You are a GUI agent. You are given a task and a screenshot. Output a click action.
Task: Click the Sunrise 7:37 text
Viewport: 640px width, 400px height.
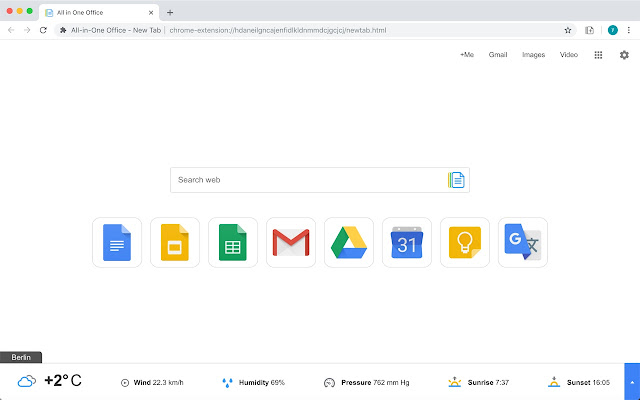click(488, 383)
